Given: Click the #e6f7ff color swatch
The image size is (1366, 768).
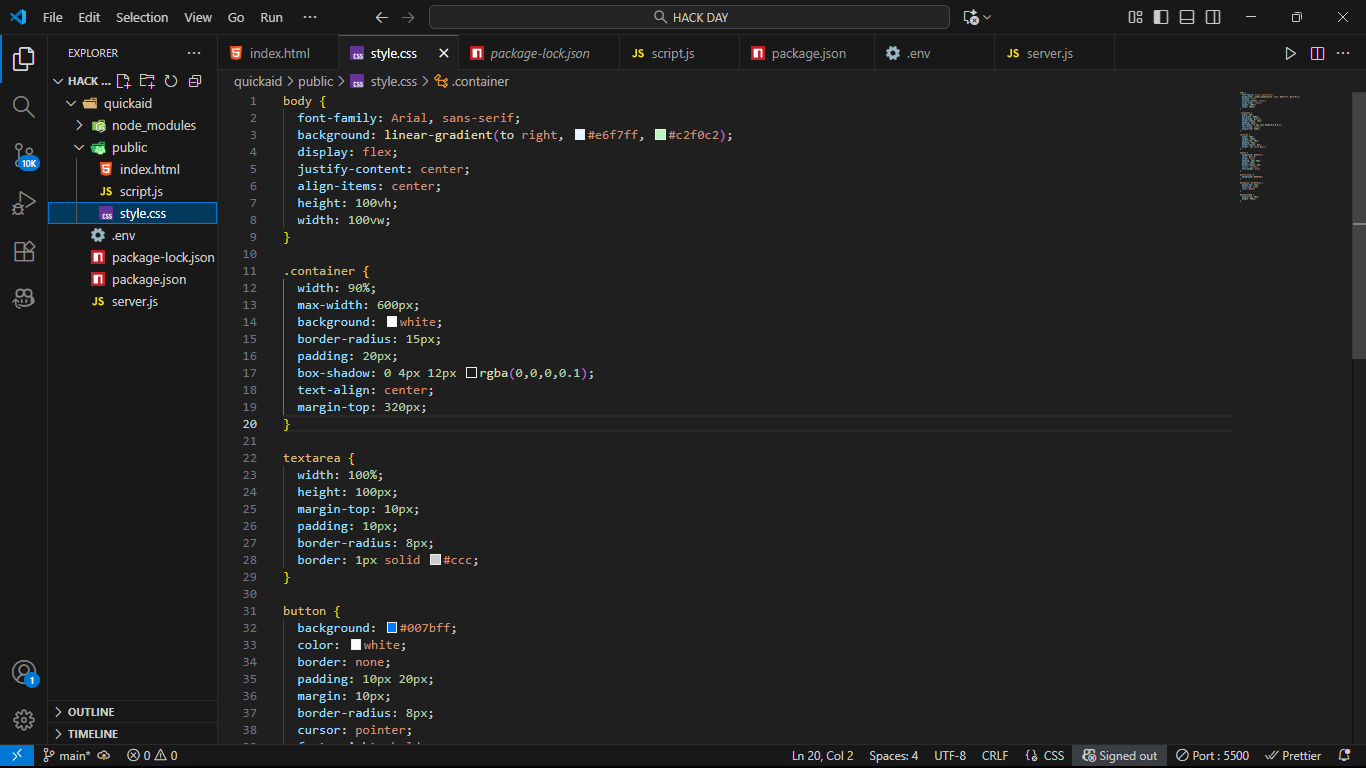Looking at the screenshot, I should 580,135.
